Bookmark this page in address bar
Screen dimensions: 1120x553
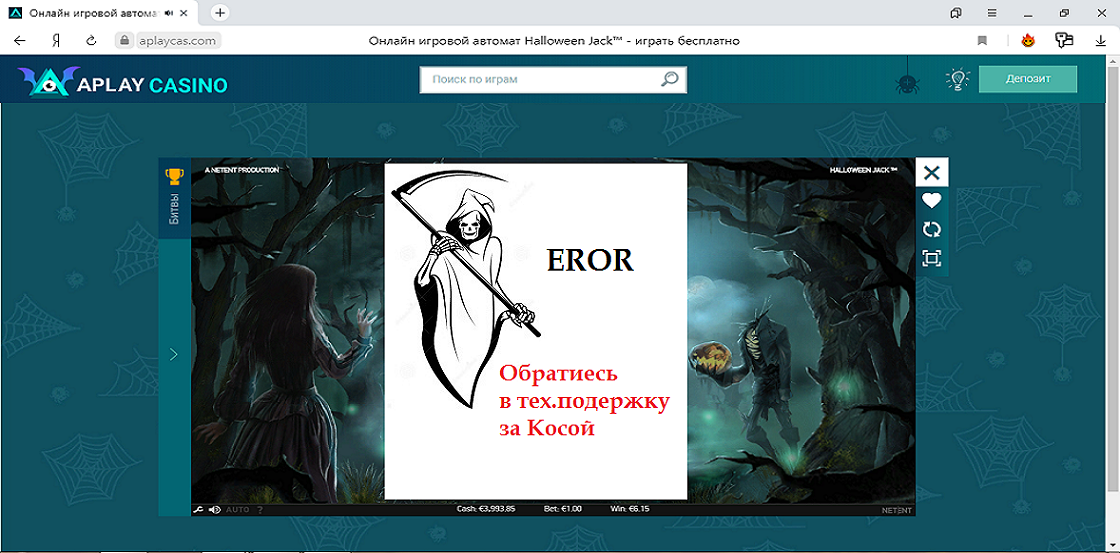(x=982, y=41)
